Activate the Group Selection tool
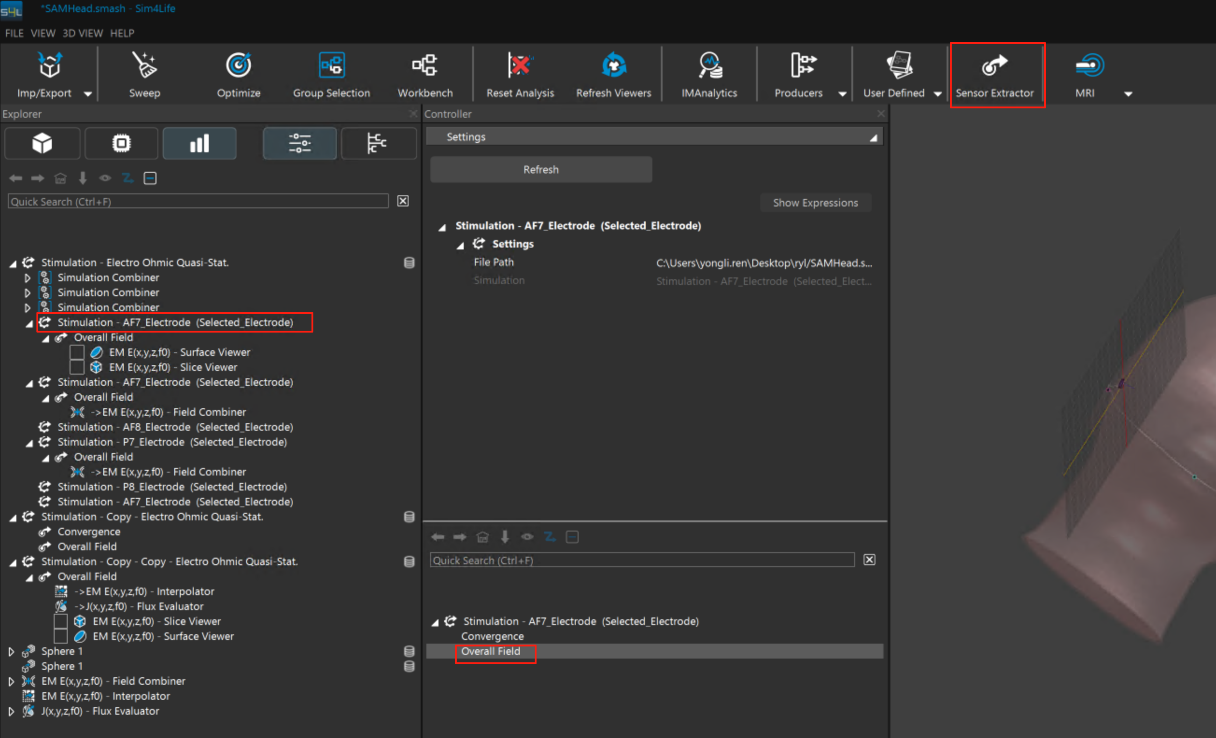 [331, 67]
